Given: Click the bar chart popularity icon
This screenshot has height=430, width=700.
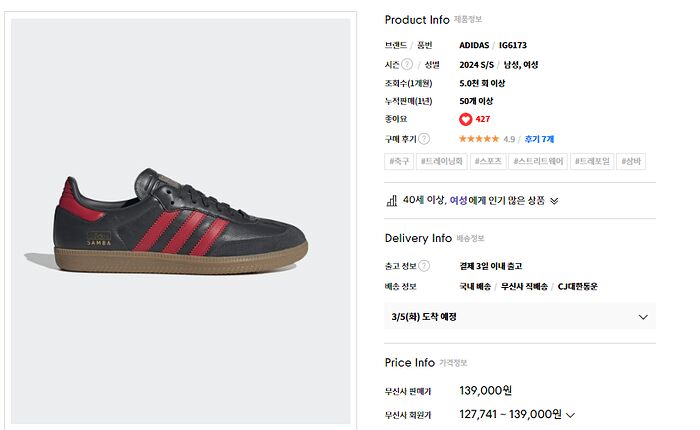Looking at the screenshot, I should click(391, 200).
